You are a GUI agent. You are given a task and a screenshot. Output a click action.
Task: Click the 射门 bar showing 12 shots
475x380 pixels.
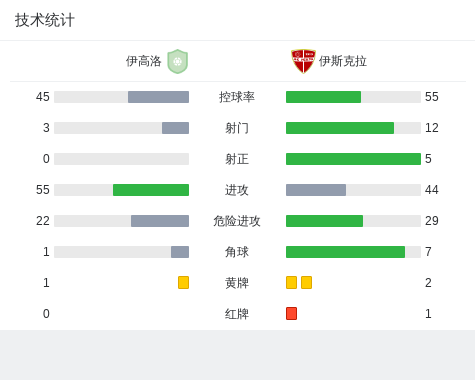pyautogui.click(x=340, y=128)
